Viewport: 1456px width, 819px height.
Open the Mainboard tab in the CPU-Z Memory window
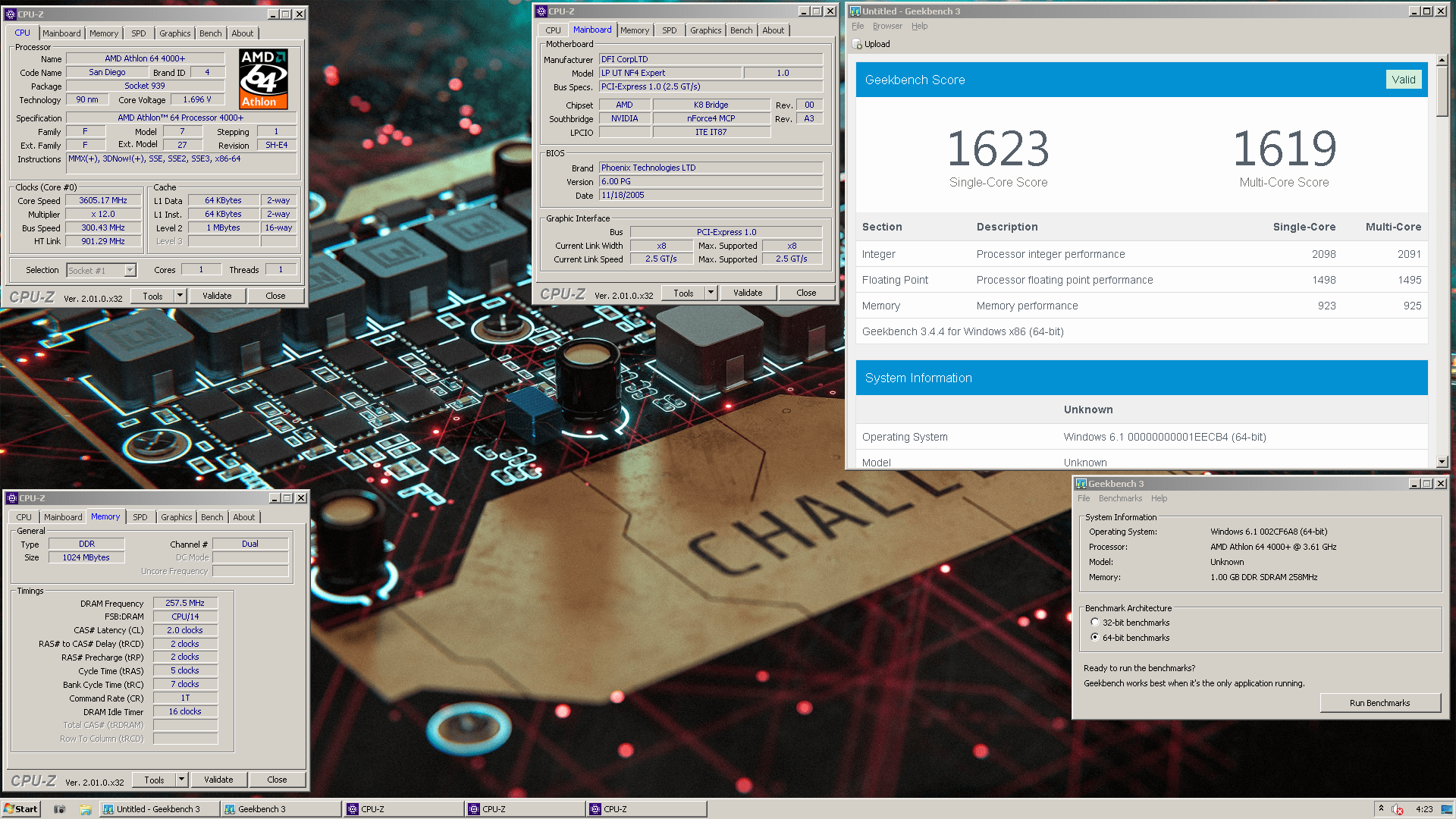point(63,517)
